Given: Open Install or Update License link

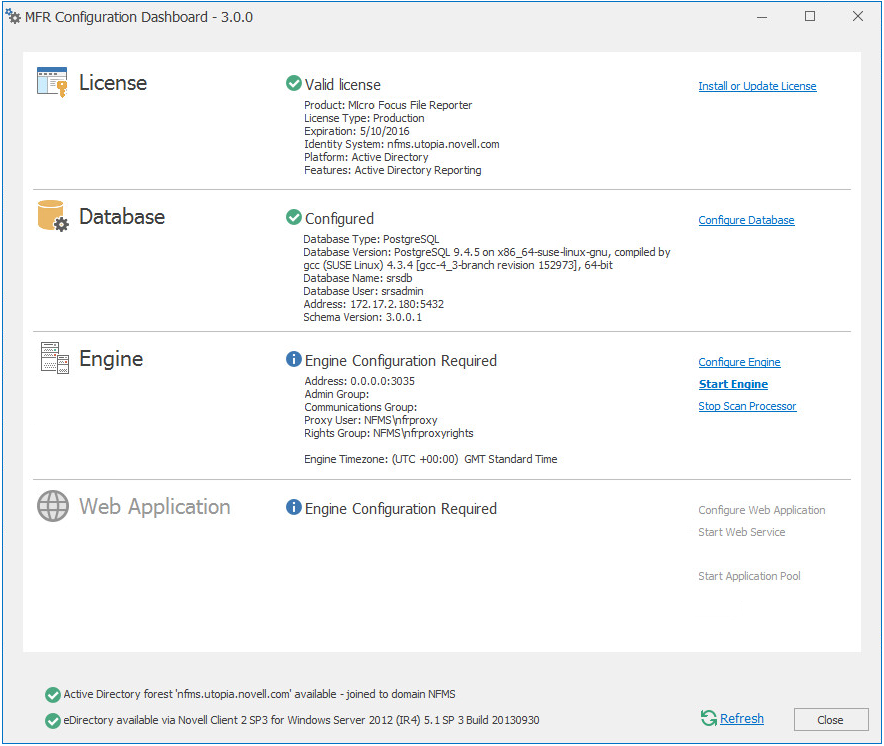Looking at the screenshot, I should tap(757, 87).
